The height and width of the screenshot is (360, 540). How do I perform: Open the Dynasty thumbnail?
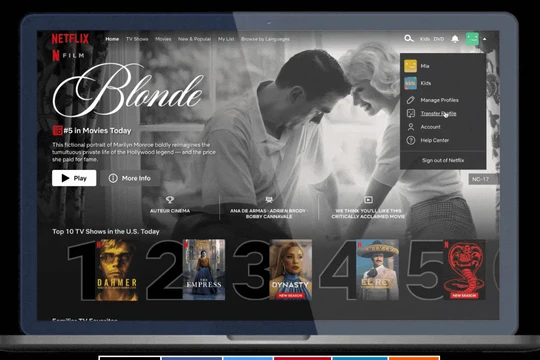[x=291, y=270]
